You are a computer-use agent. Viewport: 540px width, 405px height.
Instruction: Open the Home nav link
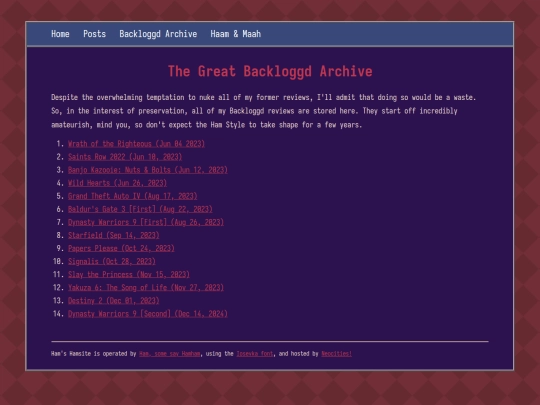60,34
